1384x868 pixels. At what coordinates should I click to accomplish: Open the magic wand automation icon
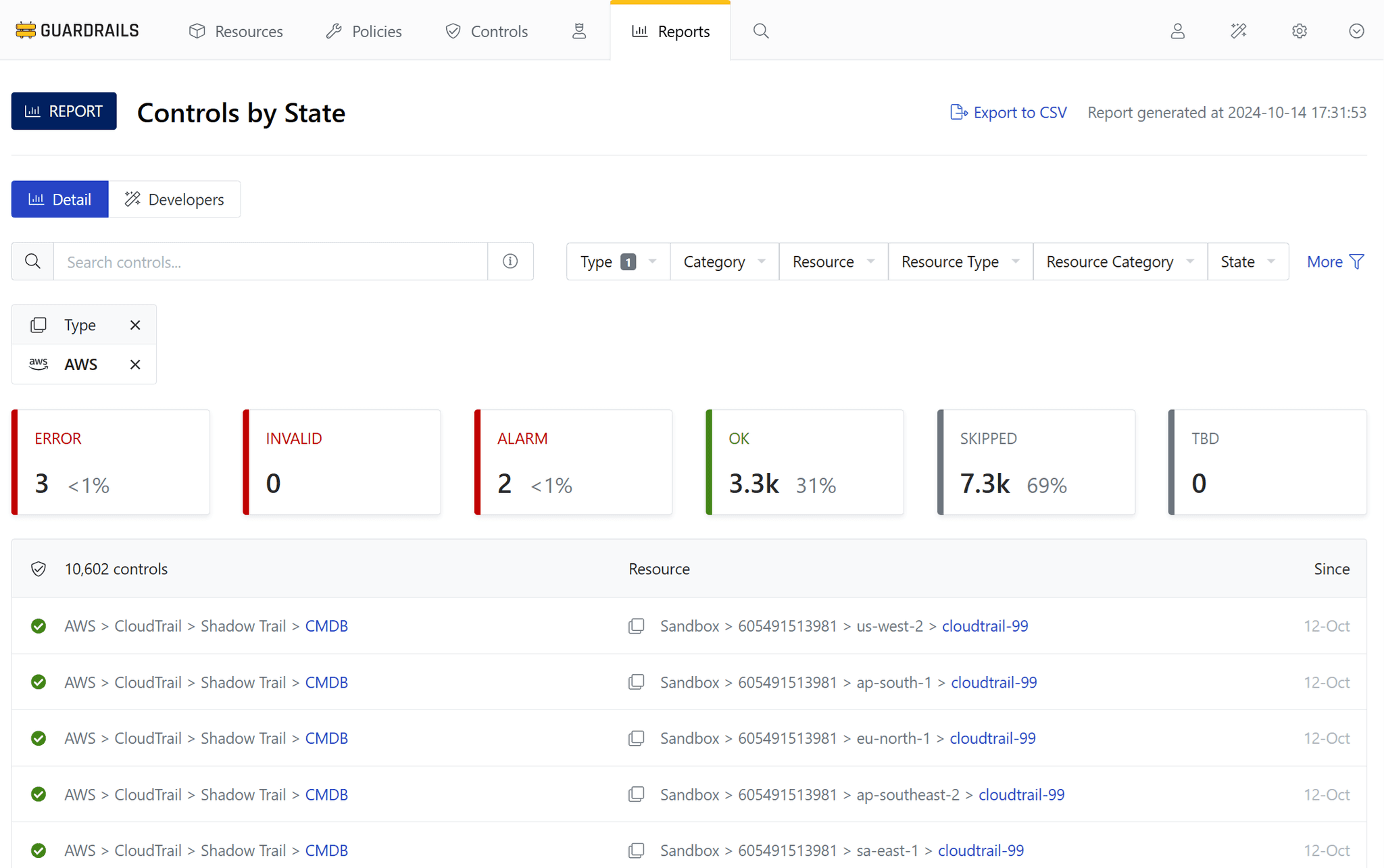tap(1238, 30)
